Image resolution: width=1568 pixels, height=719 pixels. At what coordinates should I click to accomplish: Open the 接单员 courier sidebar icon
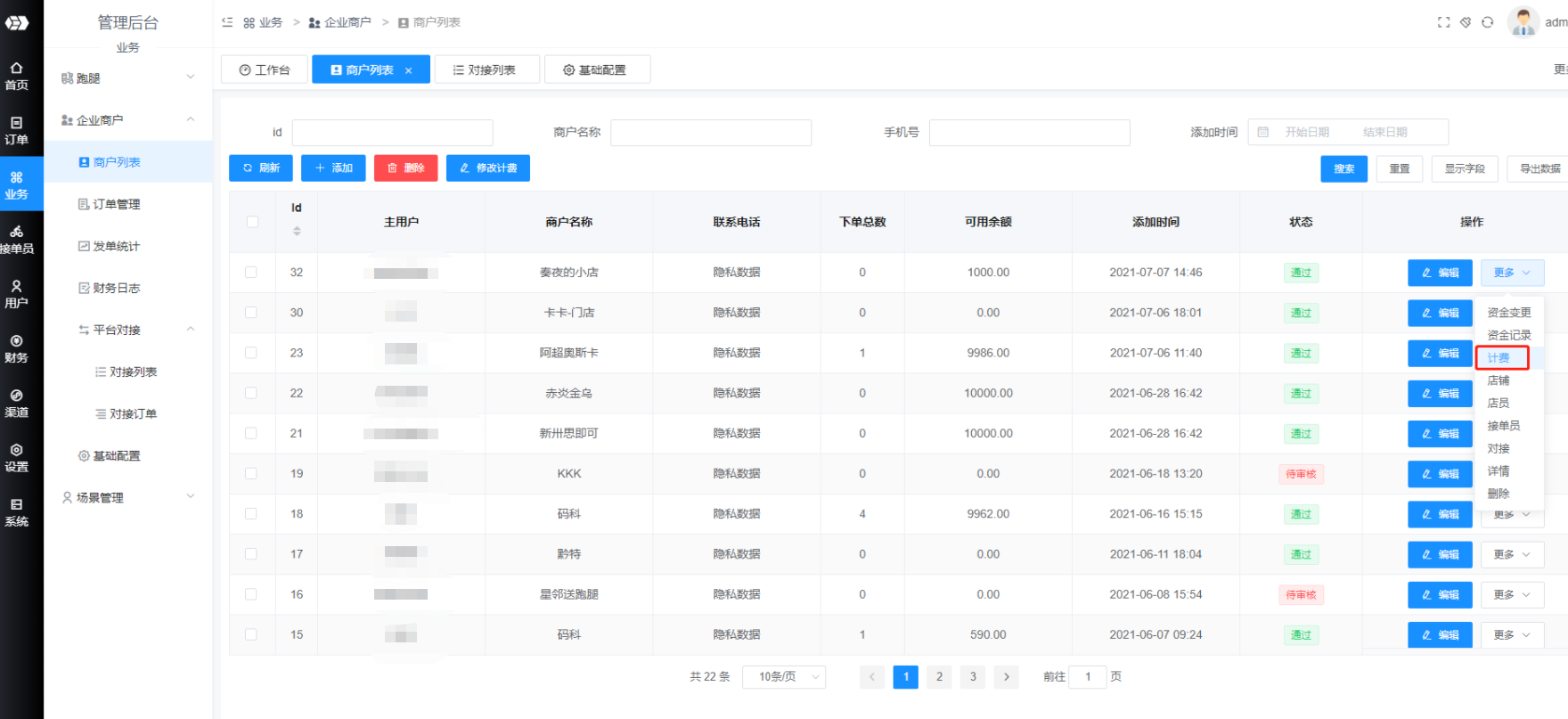[16, 240]
